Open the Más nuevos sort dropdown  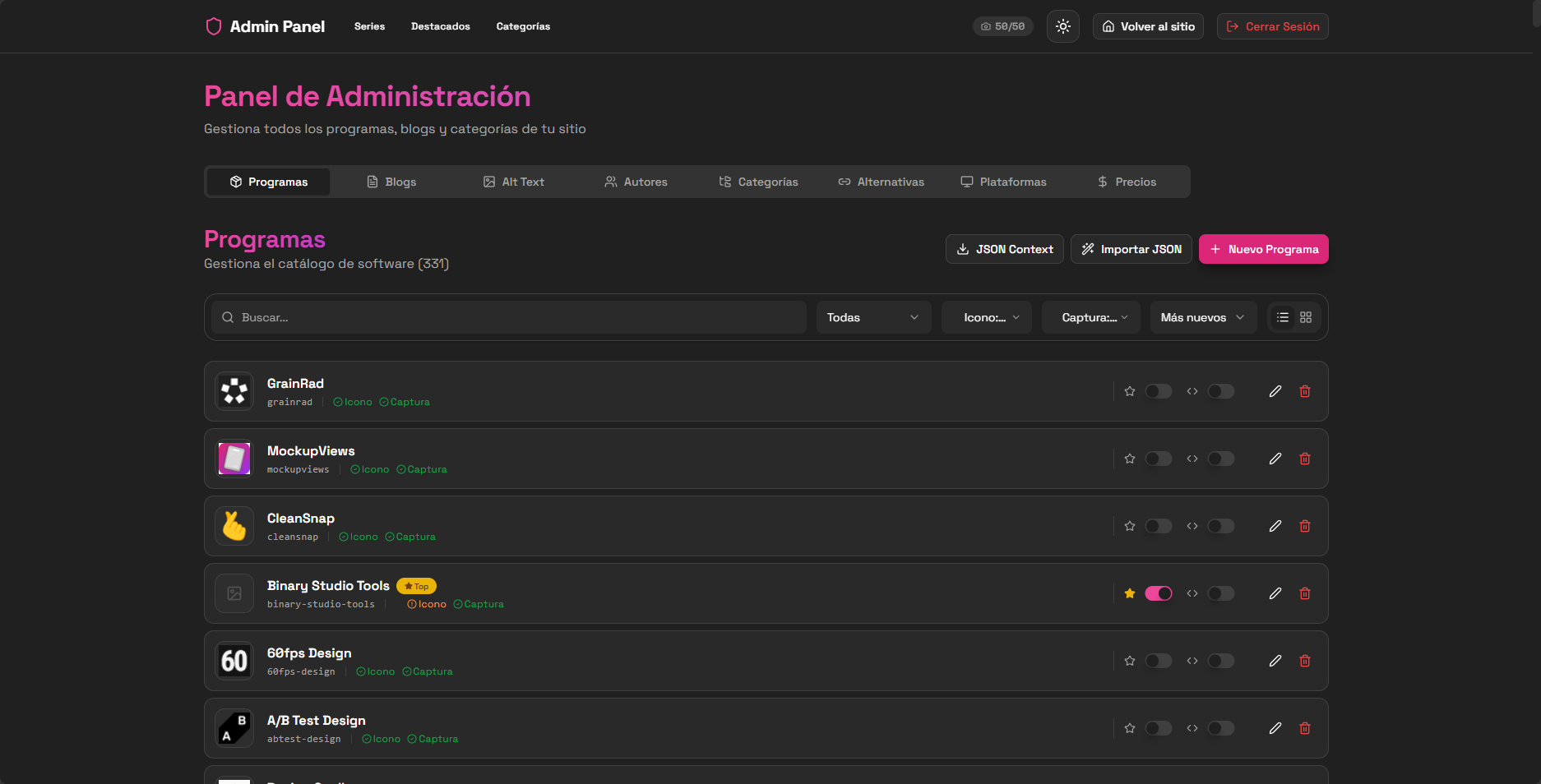pos(1202,316)
